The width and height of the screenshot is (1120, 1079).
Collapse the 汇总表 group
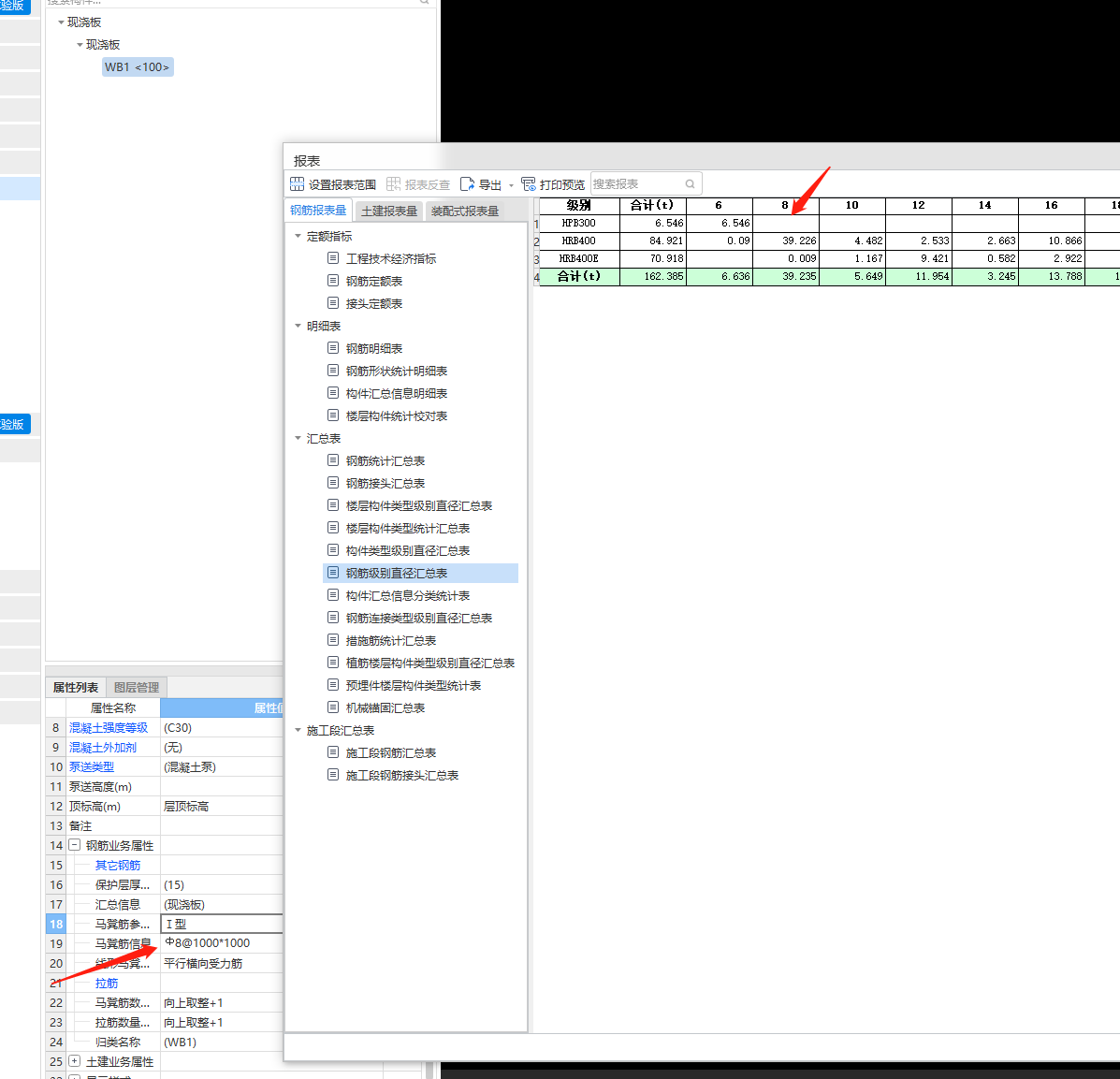tap(298, 438)
